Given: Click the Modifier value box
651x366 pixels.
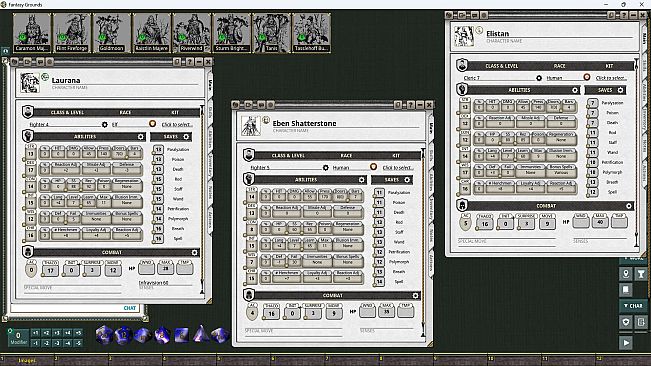Looking at the screenshot, I should click(x=18, y=337).
